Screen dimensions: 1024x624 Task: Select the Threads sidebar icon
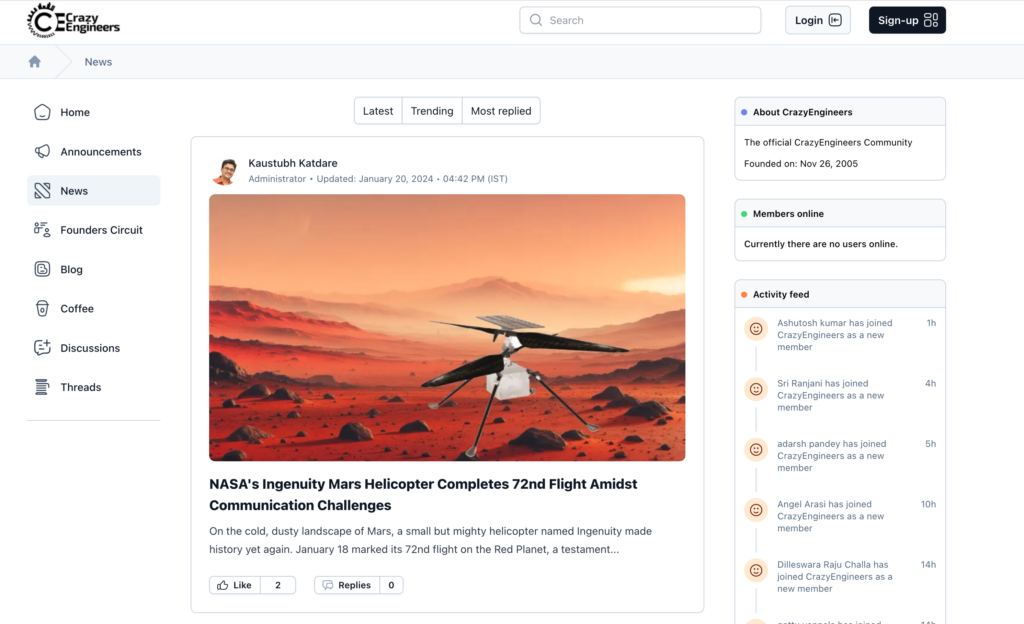pyautogui.click(x=42, y=387)
